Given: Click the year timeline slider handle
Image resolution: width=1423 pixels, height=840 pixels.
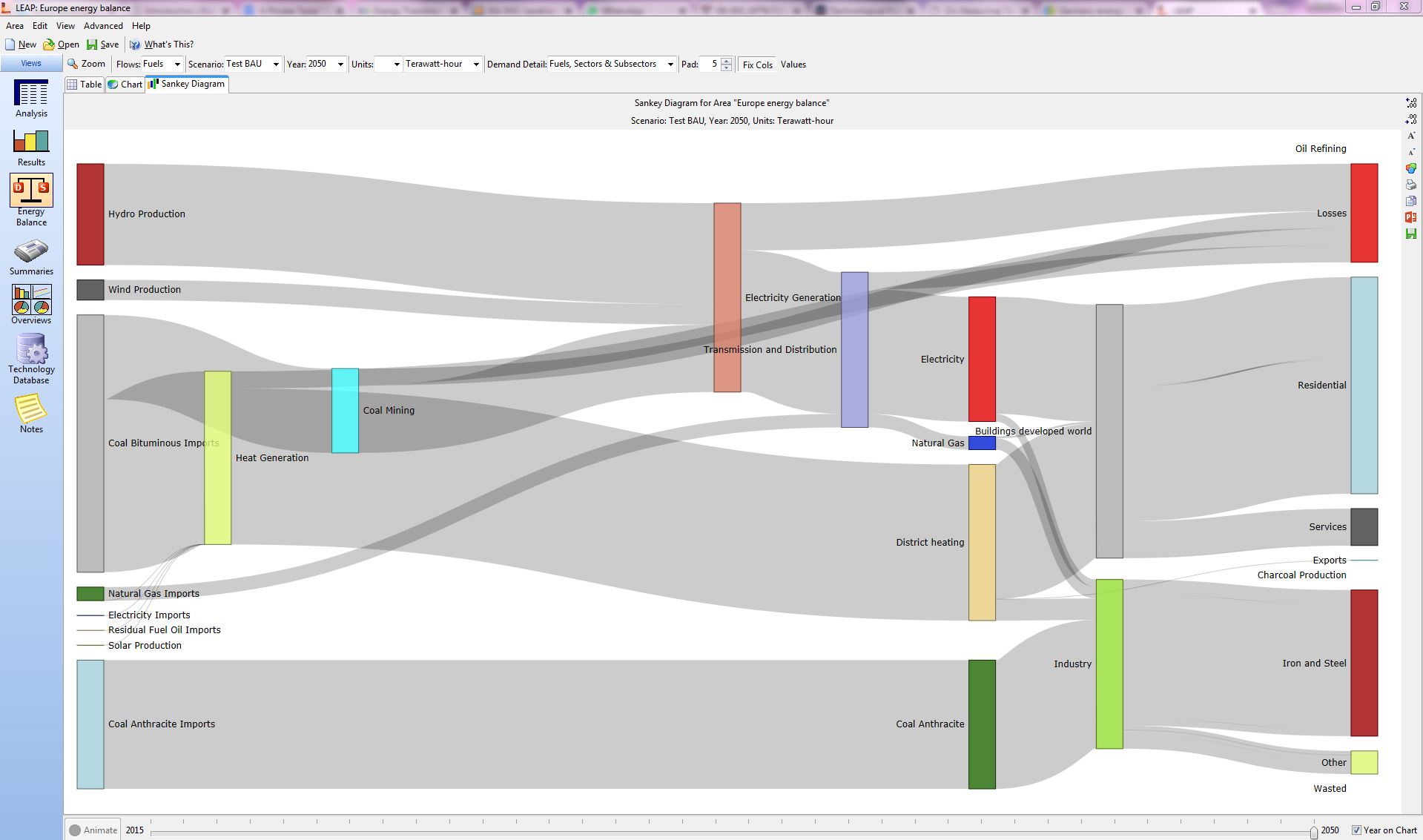Looking at the screenshot, I should (1313, 832).
